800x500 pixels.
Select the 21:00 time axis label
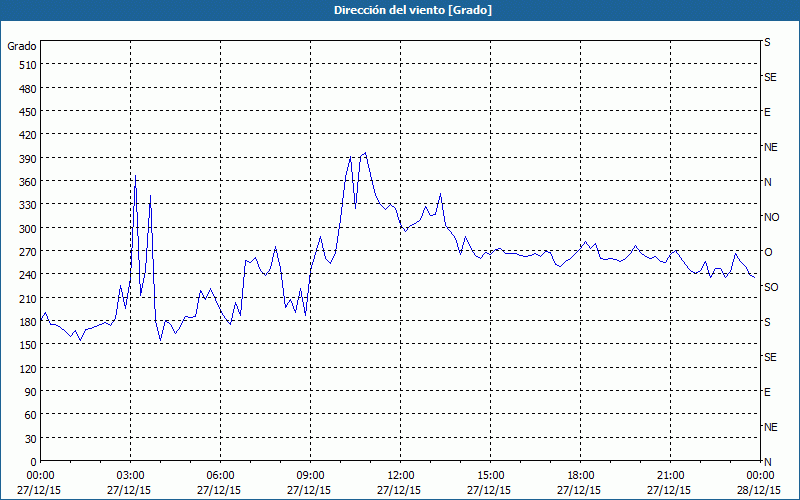pos(670,476)
